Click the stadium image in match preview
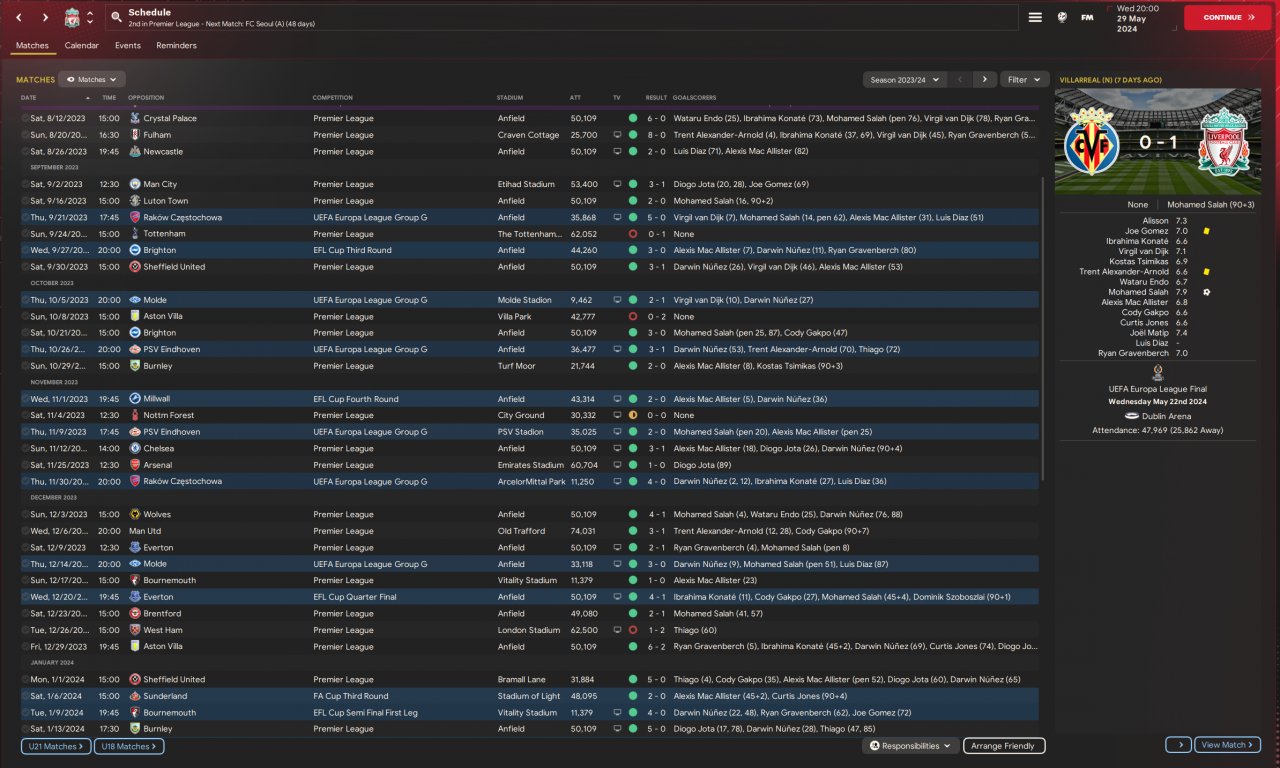The width and height of the screenshot is (1280, 768). click(1158, 141)
